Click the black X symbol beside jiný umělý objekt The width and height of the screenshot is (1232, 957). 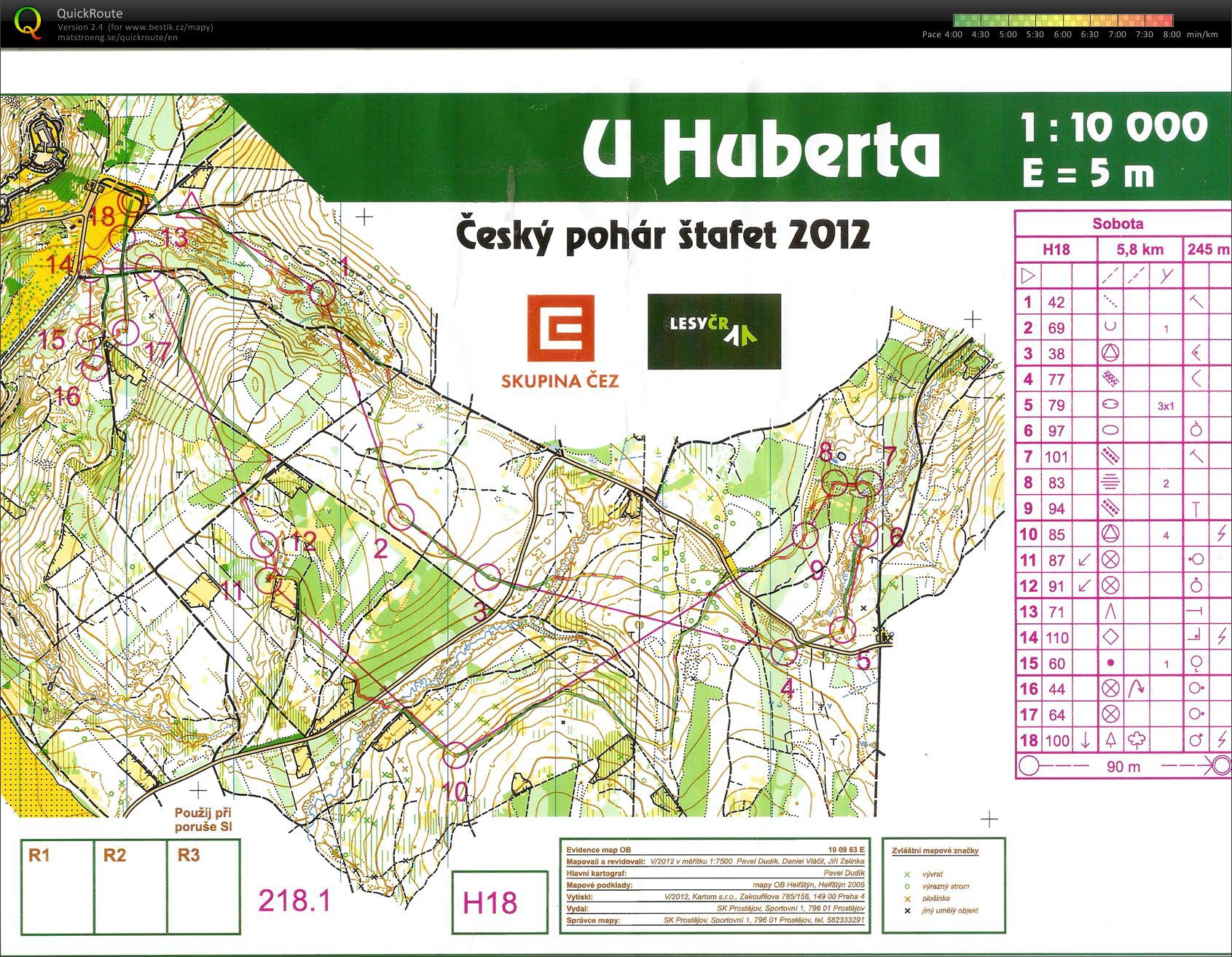[x=907, y=910]
